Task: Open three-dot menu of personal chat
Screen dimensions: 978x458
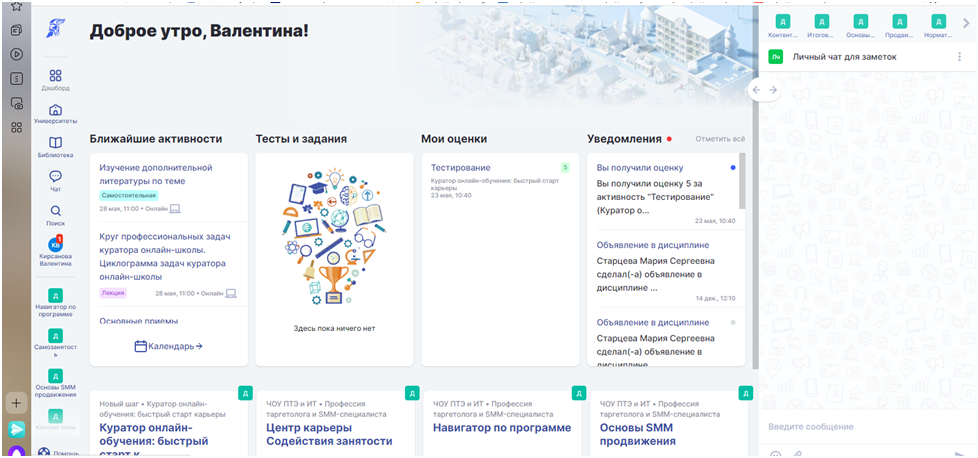Action: pyautogui.click(x=959, y=57)
